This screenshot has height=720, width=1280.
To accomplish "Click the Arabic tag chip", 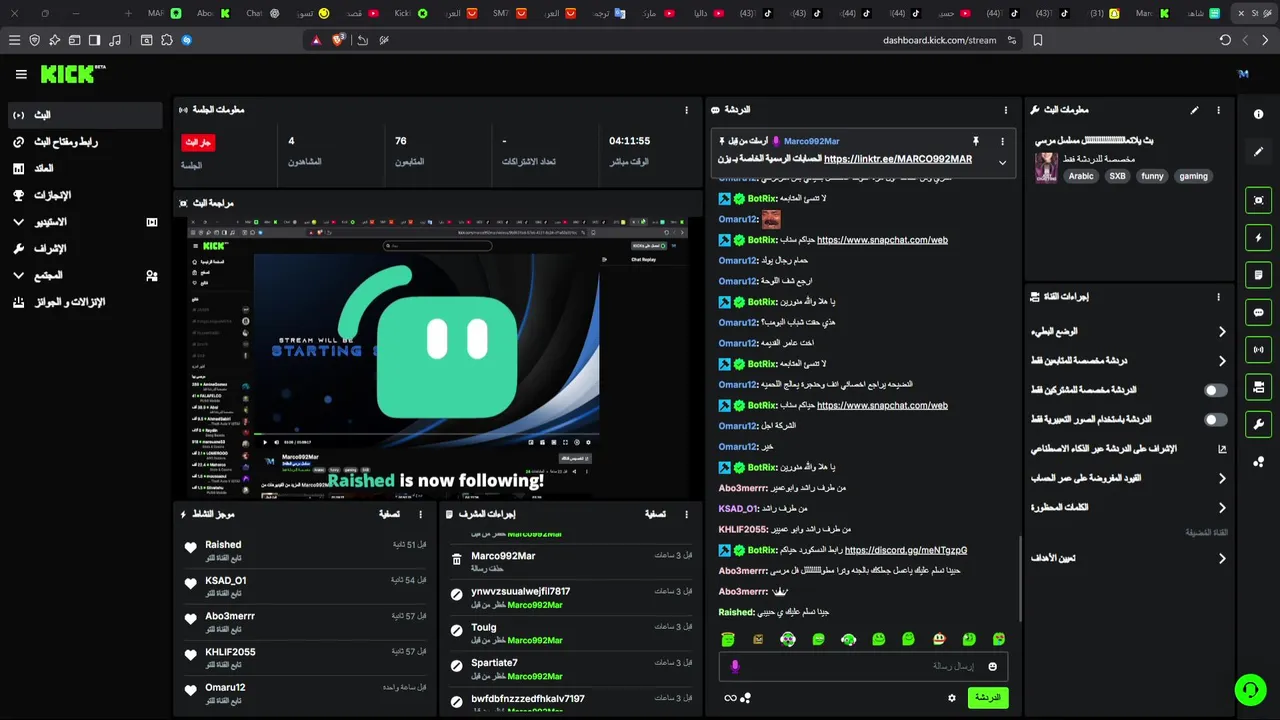I will pos(1081,176).
